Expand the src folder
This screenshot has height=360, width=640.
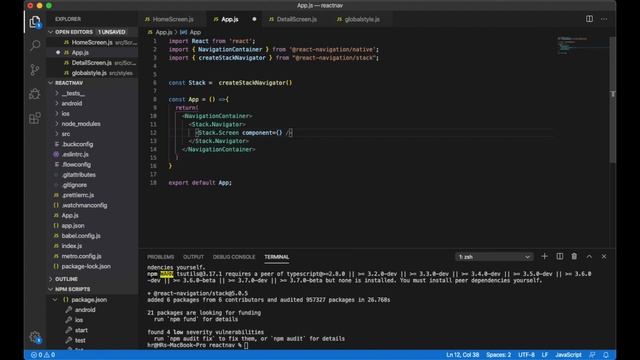click(66, 134)
